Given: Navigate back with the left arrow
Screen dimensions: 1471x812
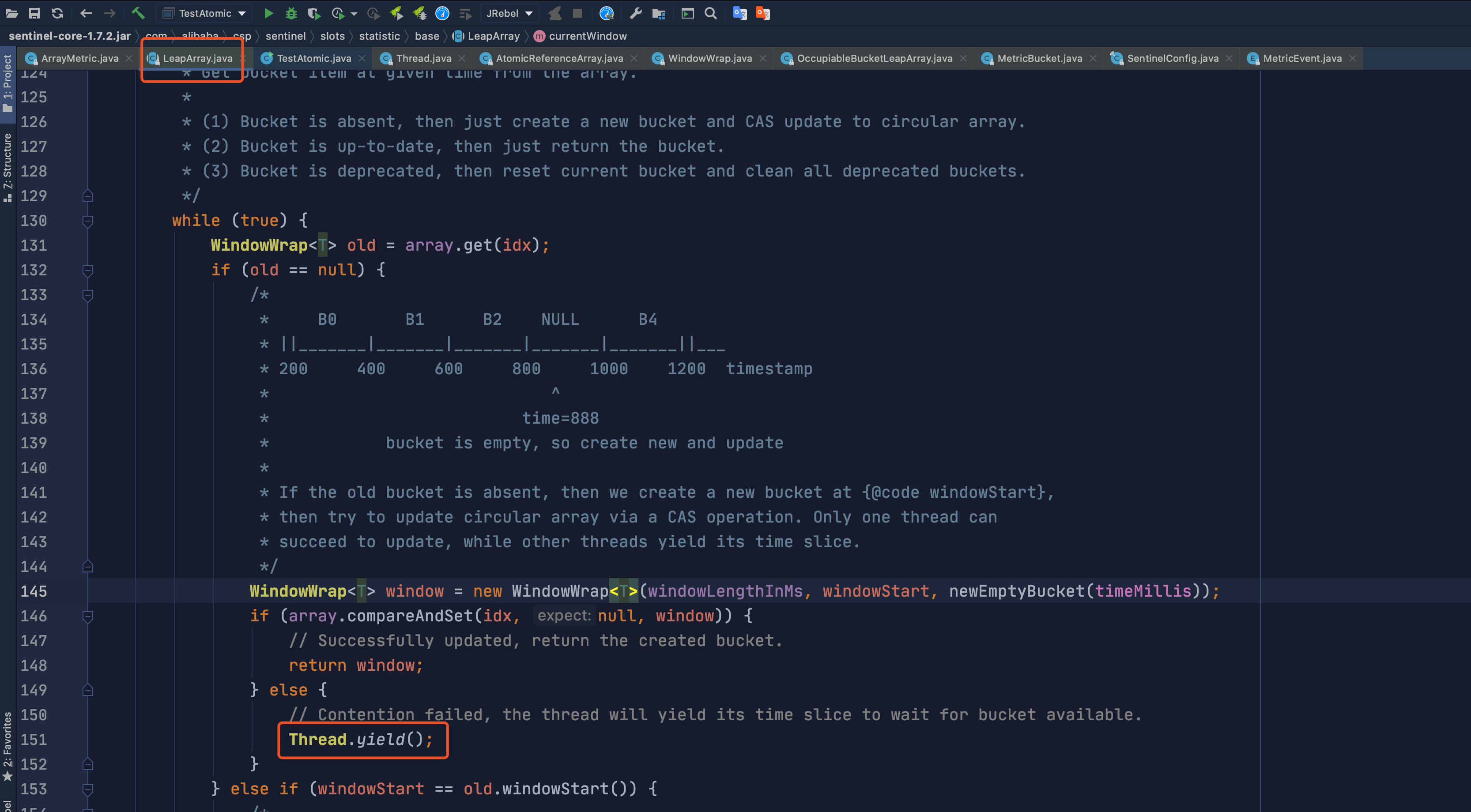Looking at the screenshot, I should tap(86, 13).
